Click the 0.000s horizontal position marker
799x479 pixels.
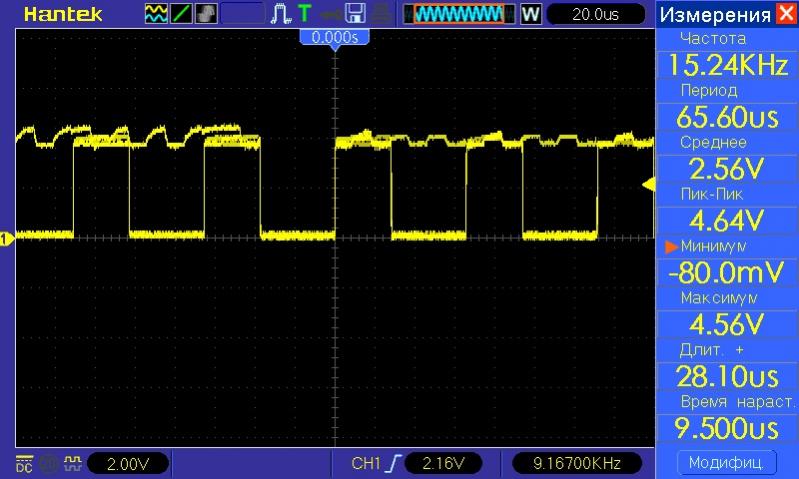335,37
